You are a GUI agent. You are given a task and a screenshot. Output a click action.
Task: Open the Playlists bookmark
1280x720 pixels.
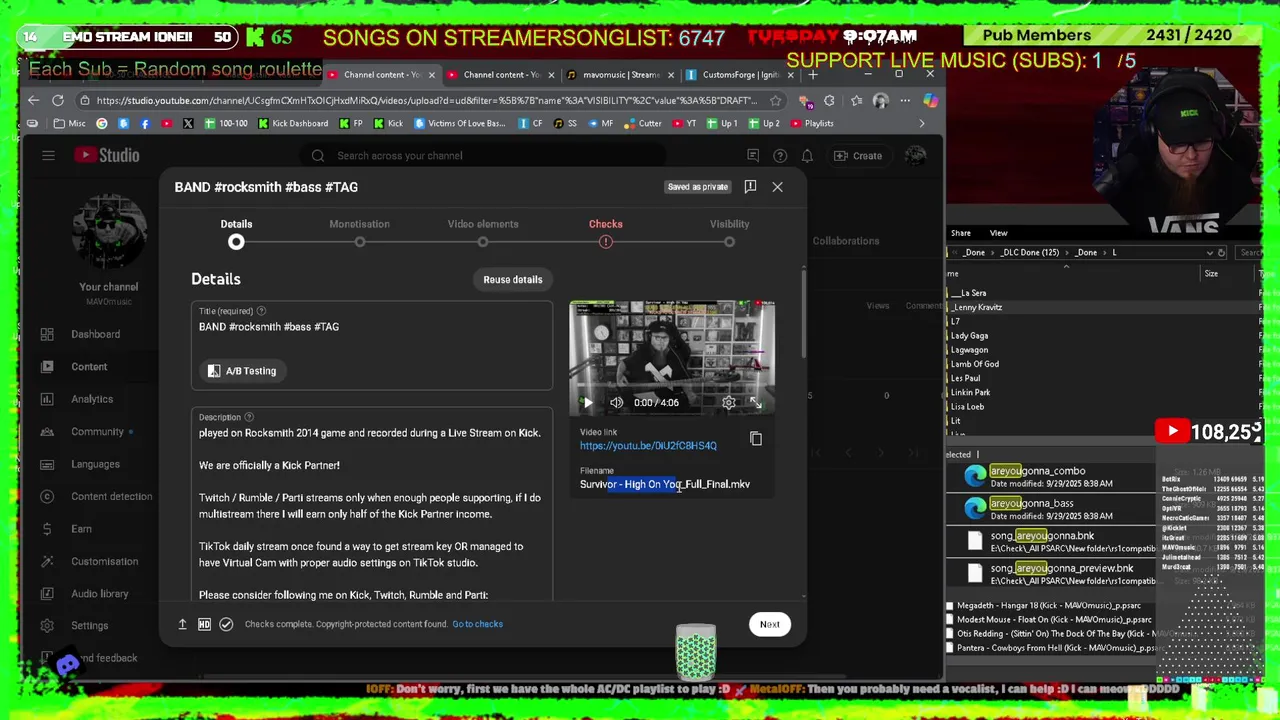[811, 123]
